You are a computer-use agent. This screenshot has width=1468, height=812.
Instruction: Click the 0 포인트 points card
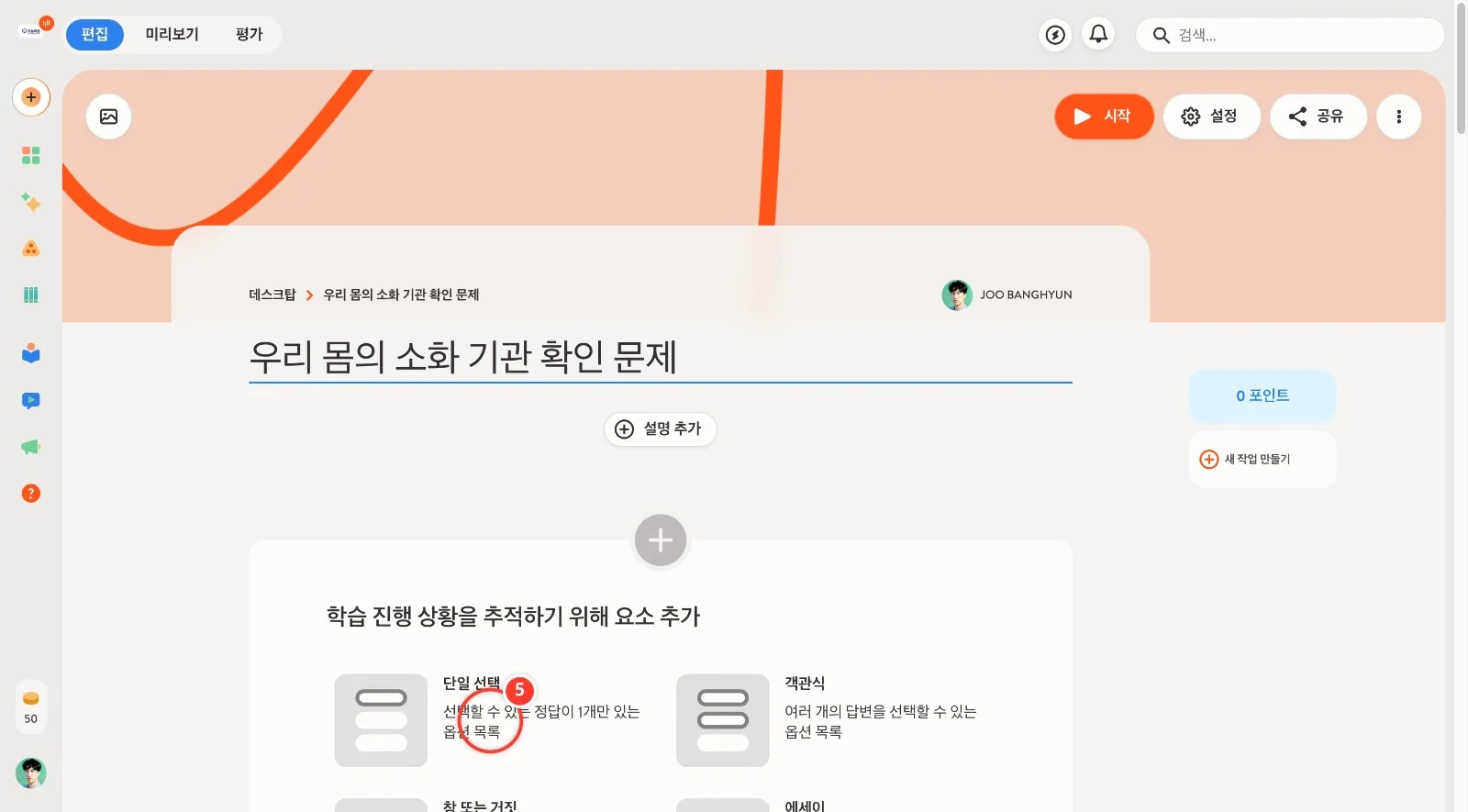click(x=1262, y=395)
